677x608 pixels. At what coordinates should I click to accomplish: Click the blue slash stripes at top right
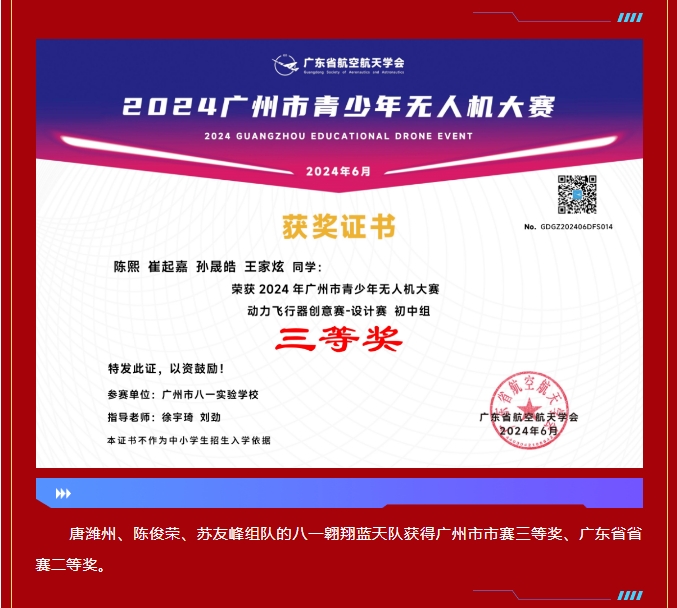(x=629, y=17)
